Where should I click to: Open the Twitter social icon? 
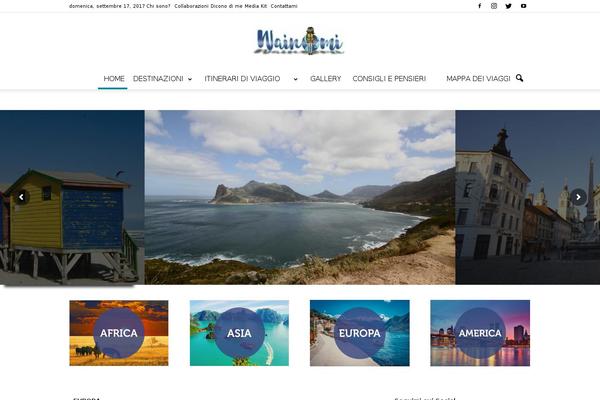509,6
